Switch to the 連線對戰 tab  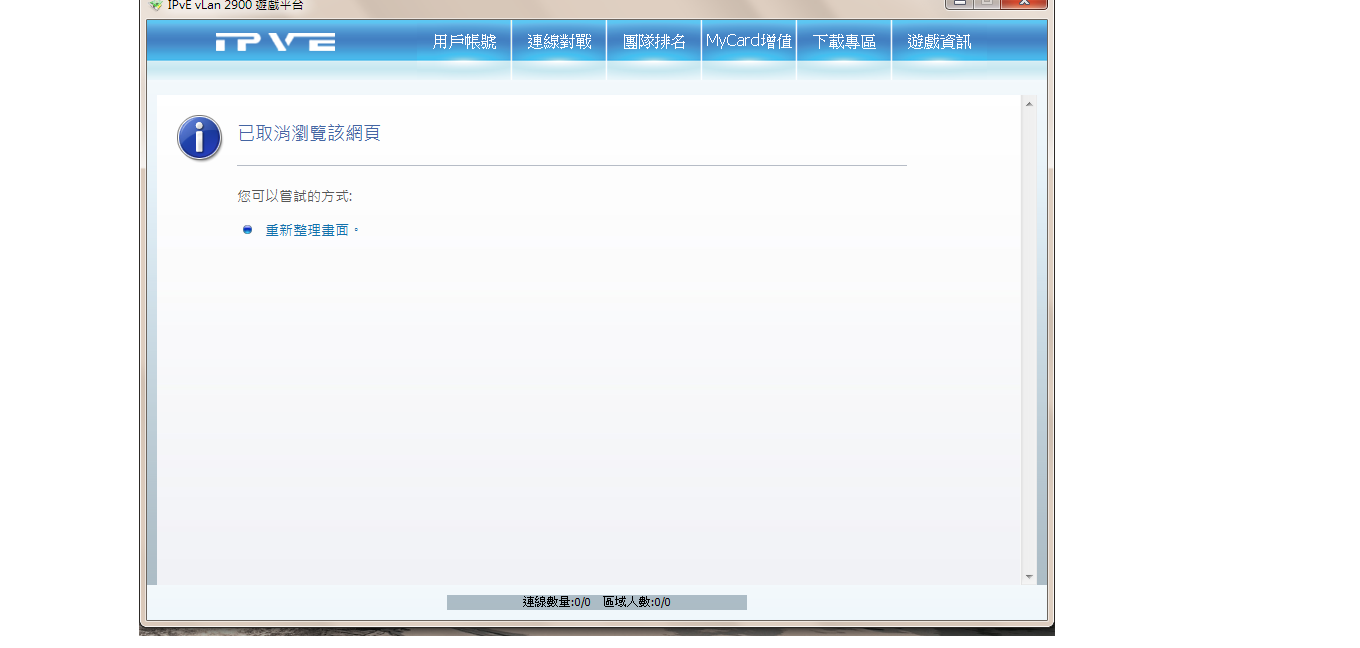pos(559,42)
